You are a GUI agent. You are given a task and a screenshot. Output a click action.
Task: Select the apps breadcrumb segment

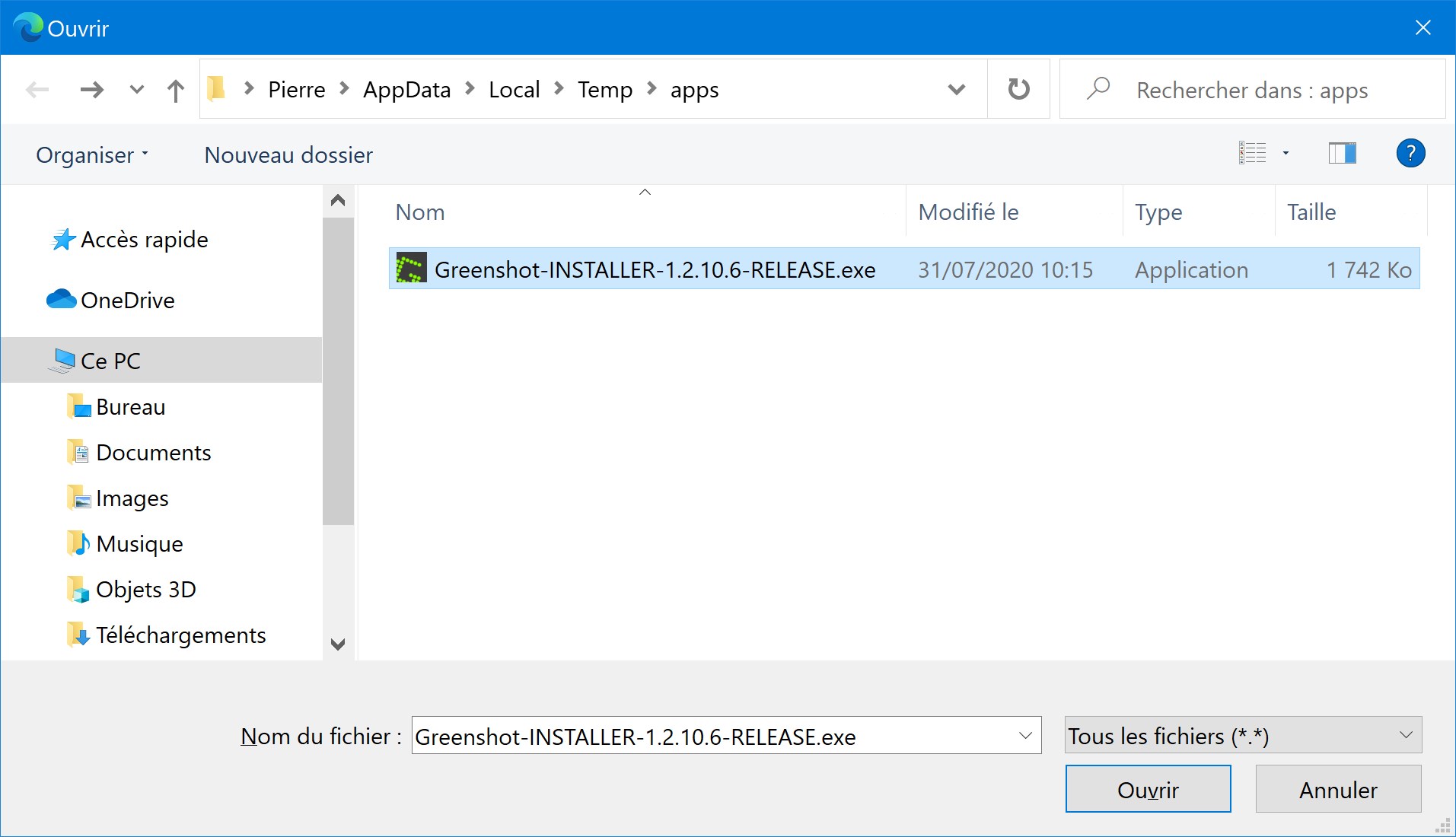point(694,90)
